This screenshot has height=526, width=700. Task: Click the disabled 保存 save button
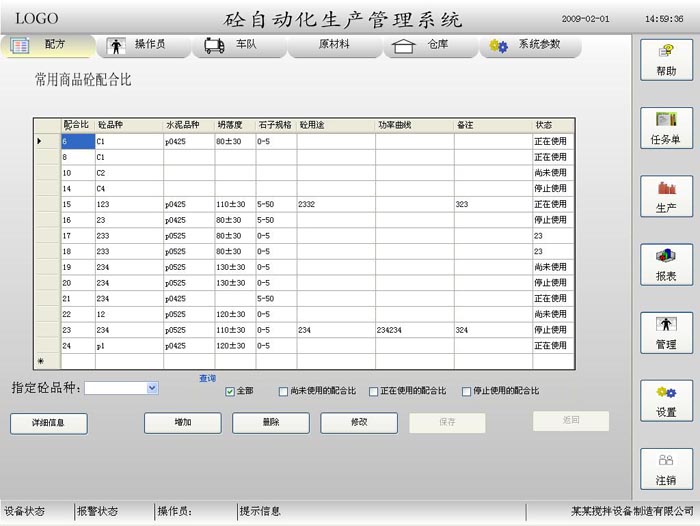coord(447,422)
